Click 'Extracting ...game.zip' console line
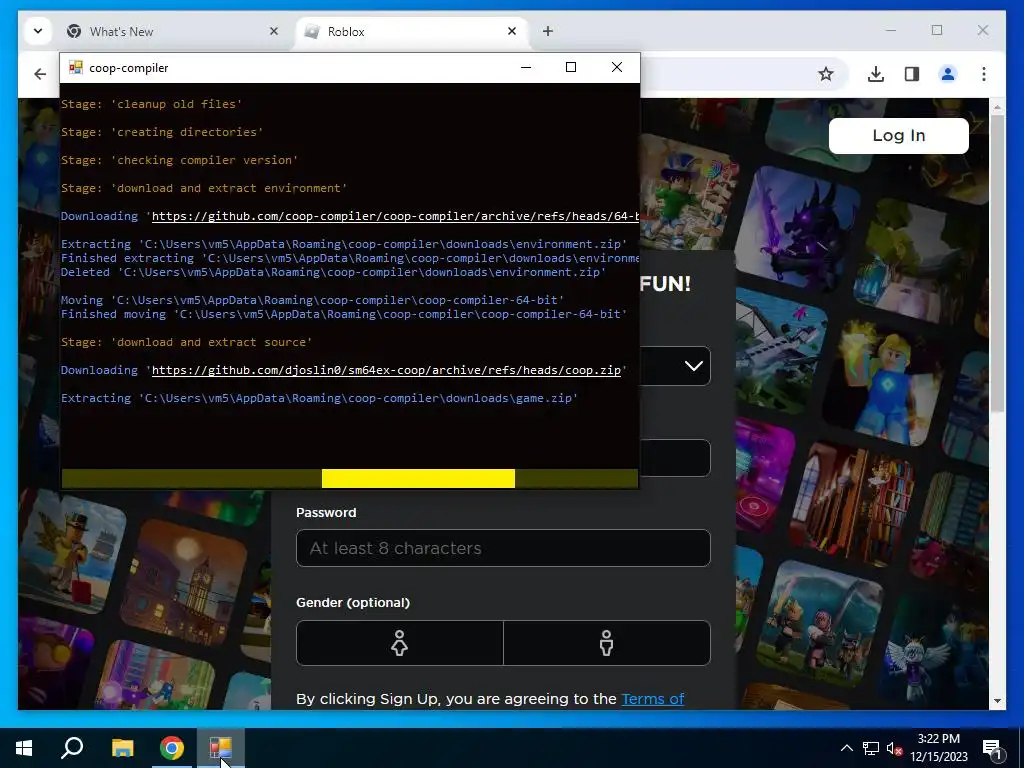 (319, 398)
